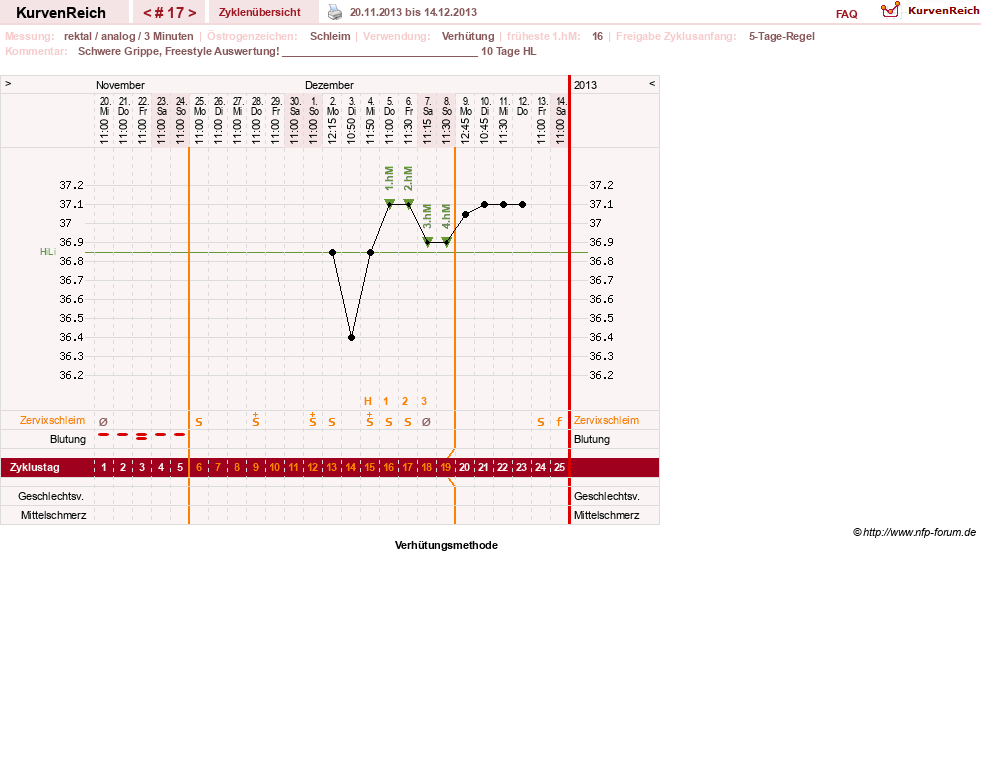Click the Dezember month label
Image resolution: width=981 pixels, height=764 pixels.
tap(329, 85)
